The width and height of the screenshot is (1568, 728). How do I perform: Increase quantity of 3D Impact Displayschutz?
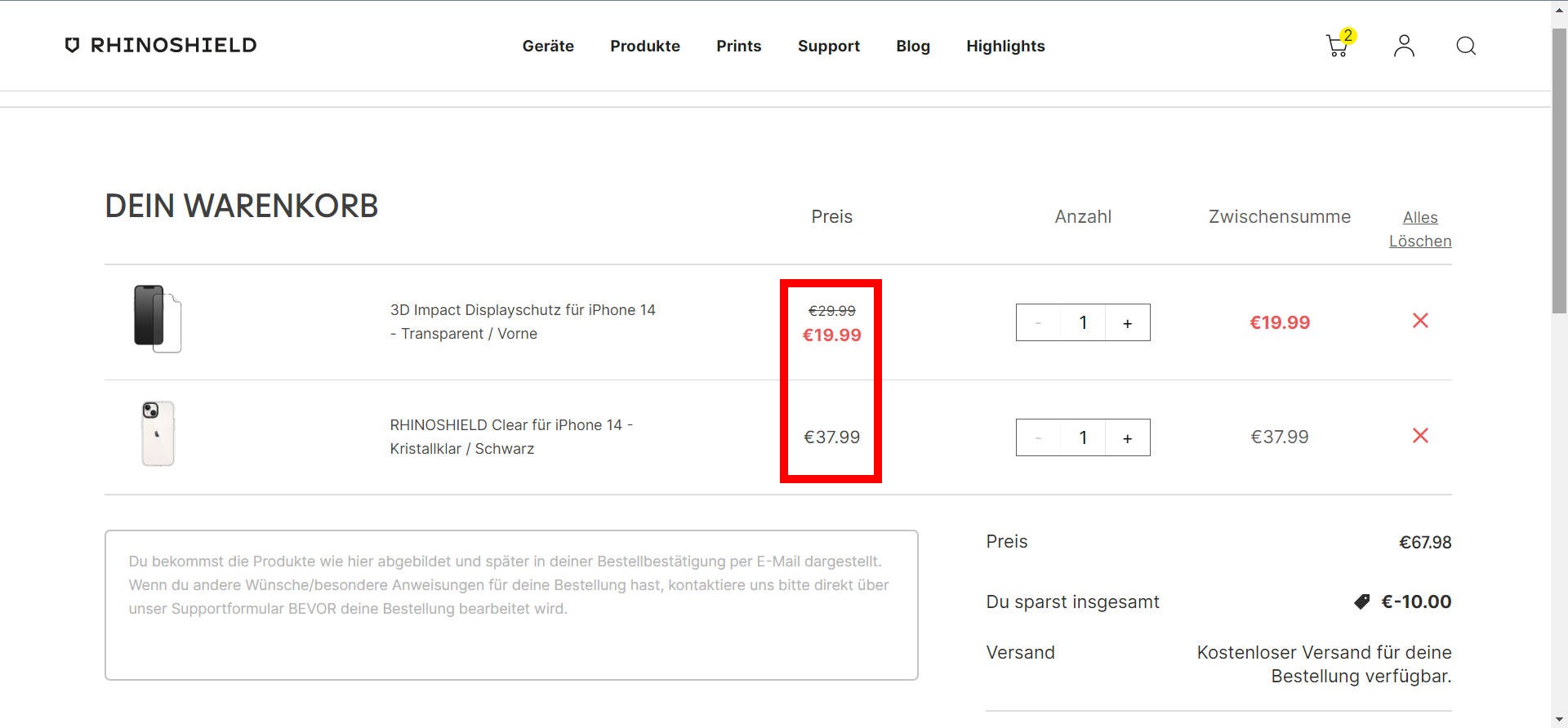pyautogui.click(x=1127, y=322)
